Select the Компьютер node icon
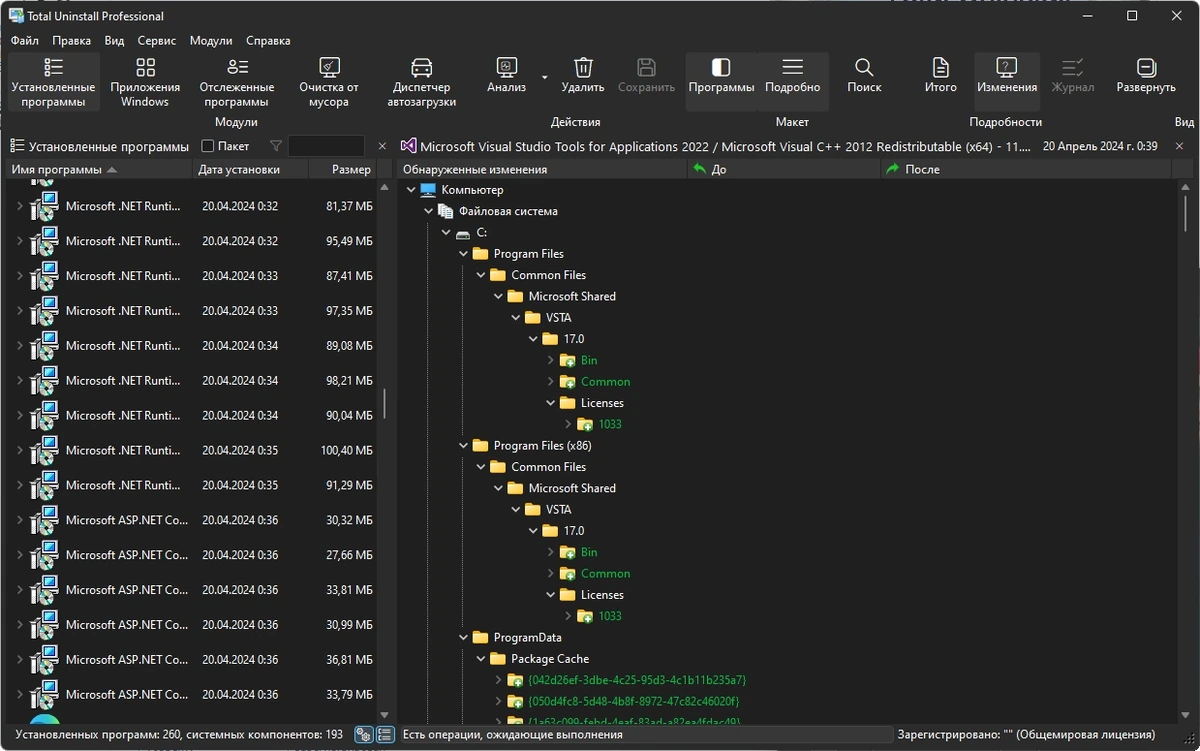Image resolution: width=1200 pixels, height=751 pixels. point(428,190)
